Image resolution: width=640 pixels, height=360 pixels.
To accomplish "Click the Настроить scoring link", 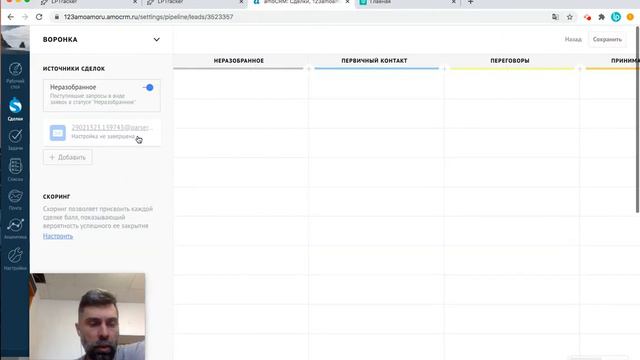I will pos(58,236).
